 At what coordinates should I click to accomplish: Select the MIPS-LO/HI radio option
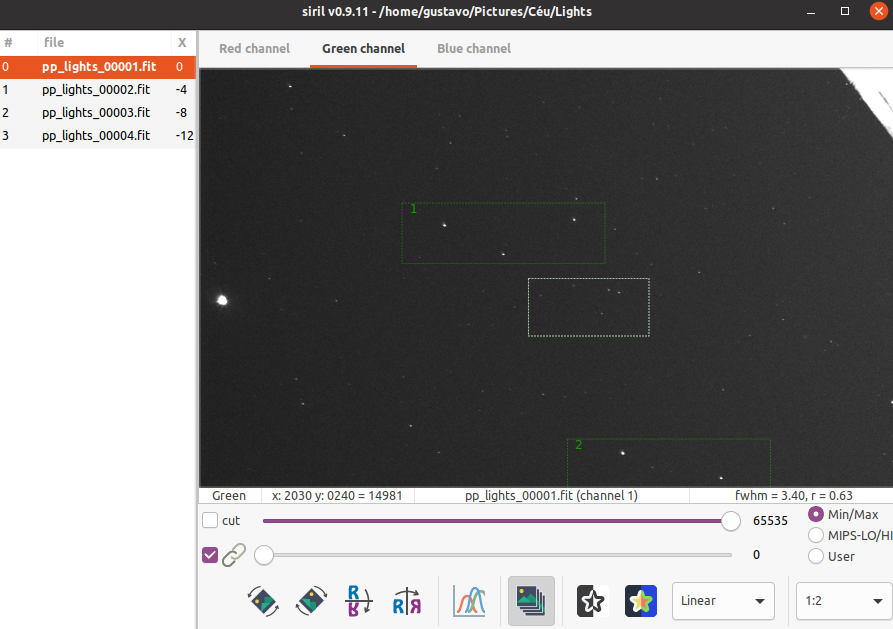pos(816,535)
